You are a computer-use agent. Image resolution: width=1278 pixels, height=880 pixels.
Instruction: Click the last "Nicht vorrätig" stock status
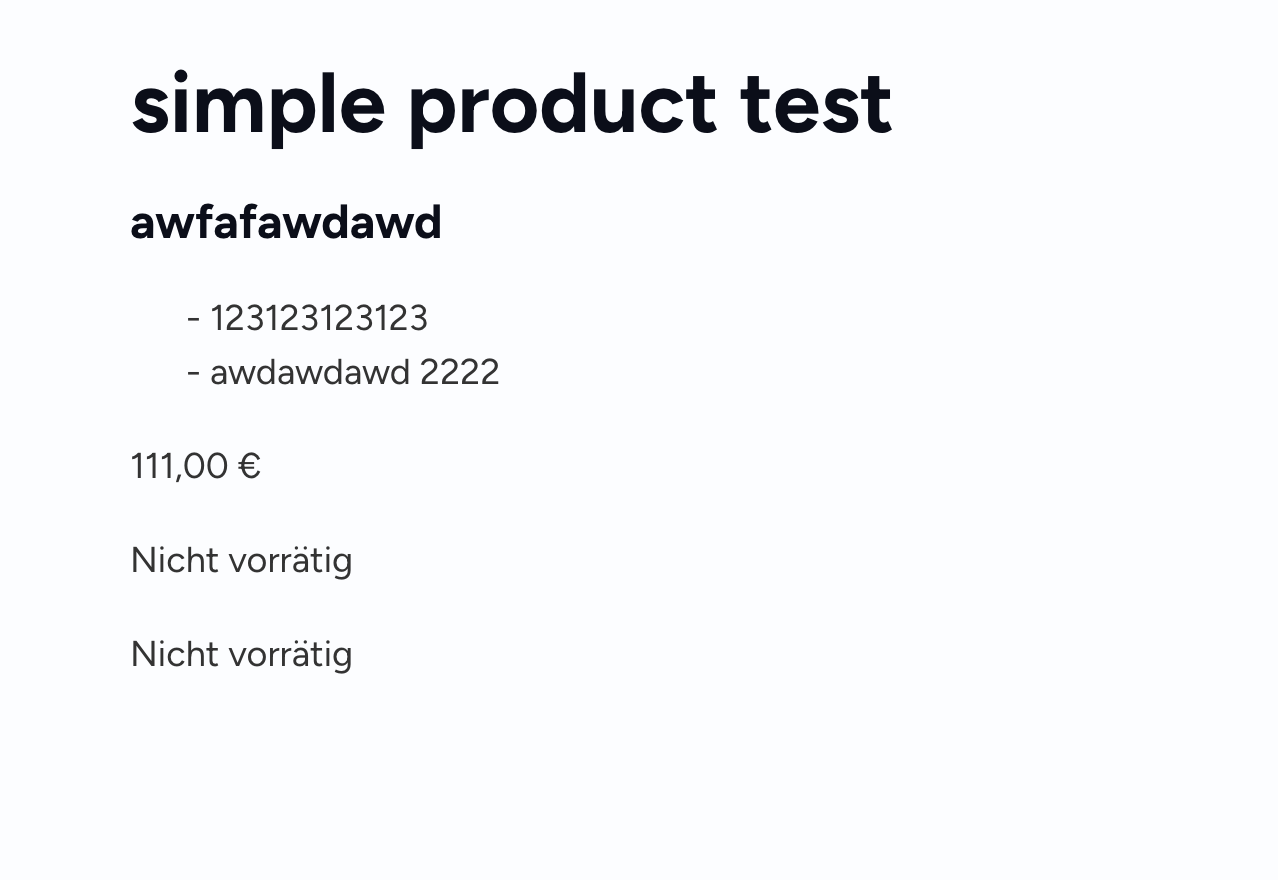[x=242, y=654]
